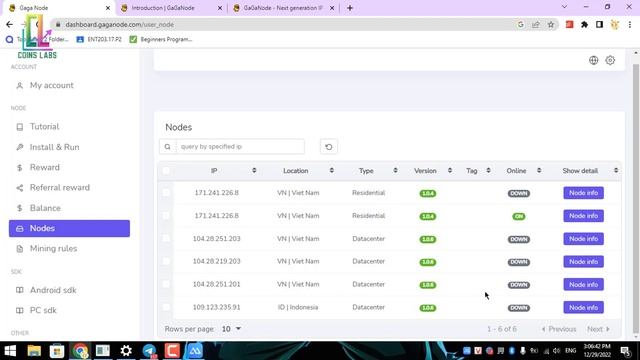The height and width of the screenshot is (360, 640).
Task: Open the Rows per page dropdown
Action: (231, 329)
